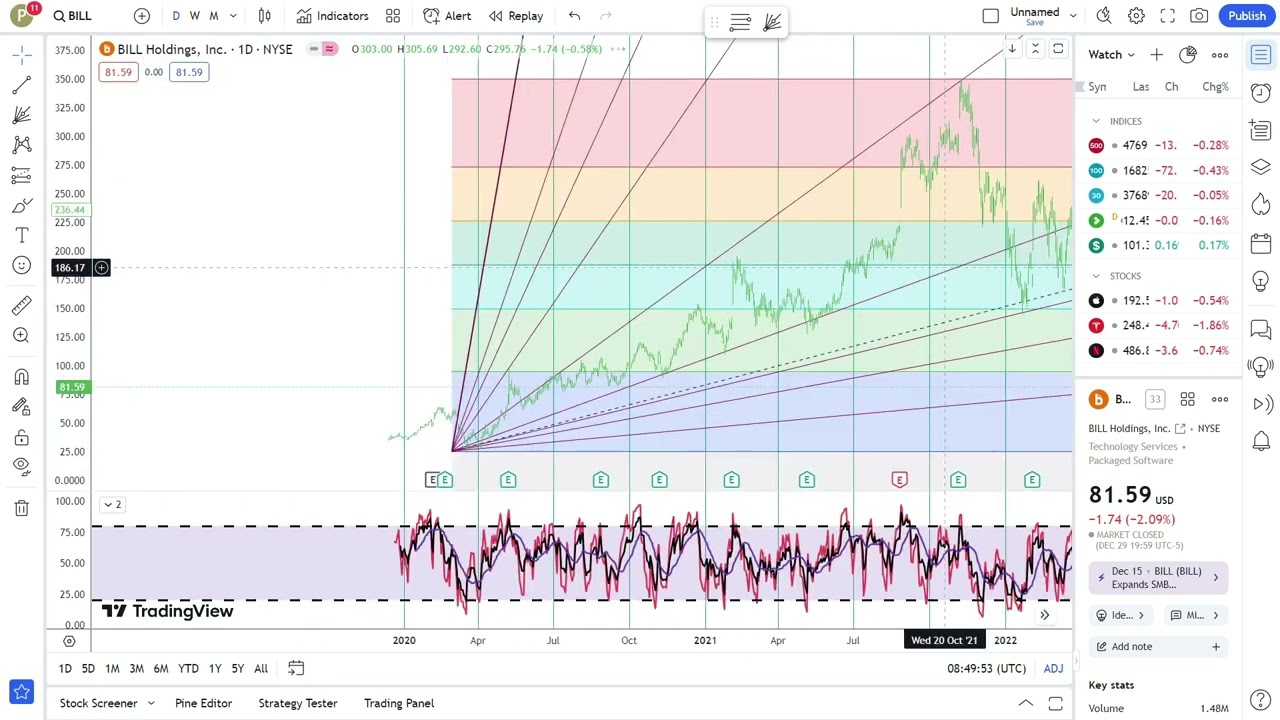The image size is (1280, 720).
Task: Open watchlist more options menu
Action: point(1220,55)
